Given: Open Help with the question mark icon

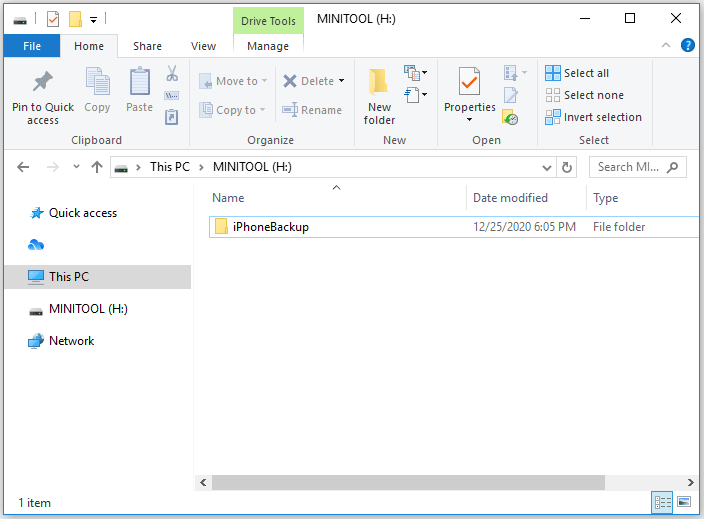Looking at the screenshot, I should click(687, 45).
